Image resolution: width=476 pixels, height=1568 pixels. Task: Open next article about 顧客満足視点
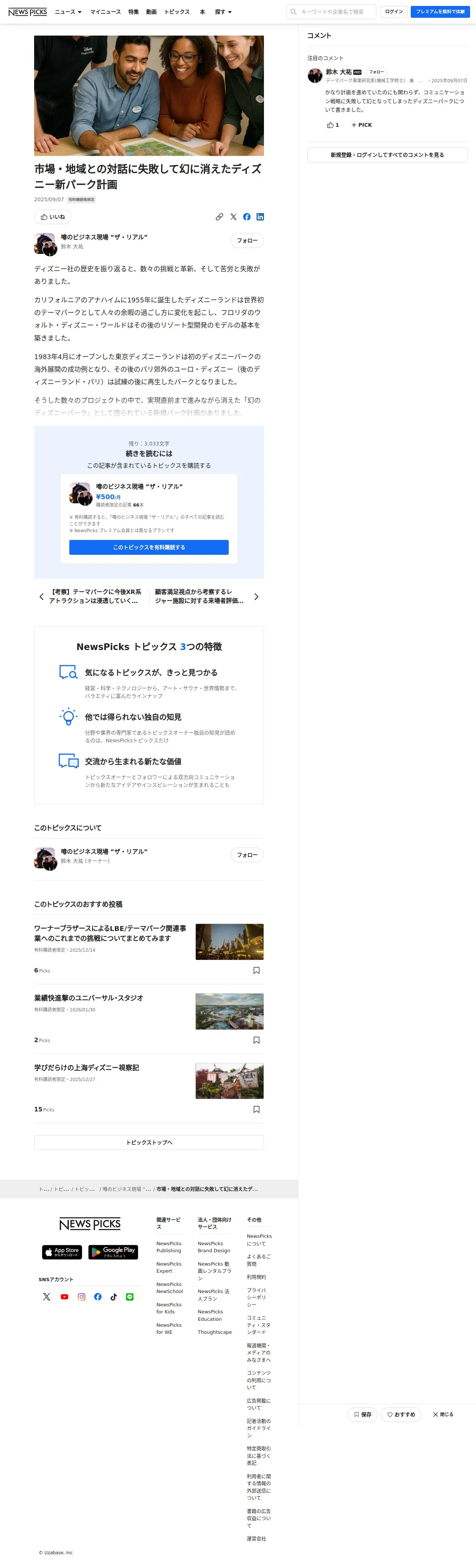[x=199, y=596]
